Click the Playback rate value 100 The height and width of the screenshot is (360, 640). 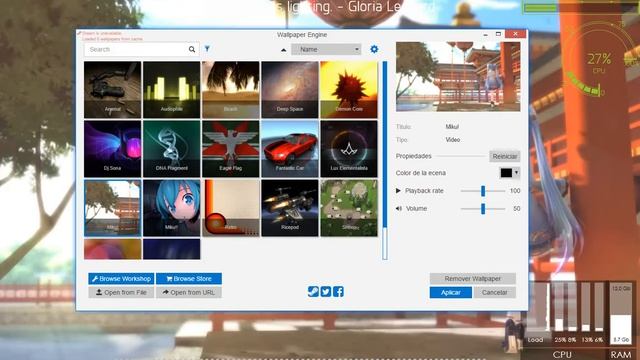point(515,191)
